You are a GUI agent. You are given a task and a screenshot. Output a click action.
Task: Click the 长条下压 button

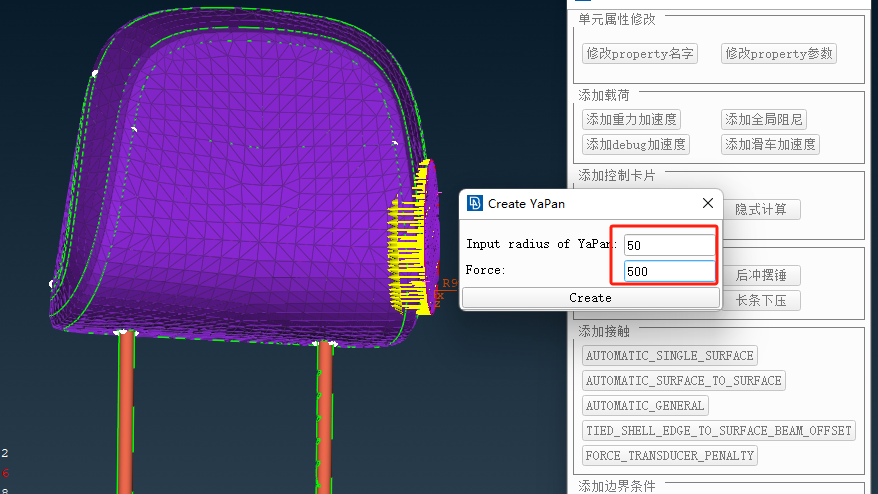(761, 301)
